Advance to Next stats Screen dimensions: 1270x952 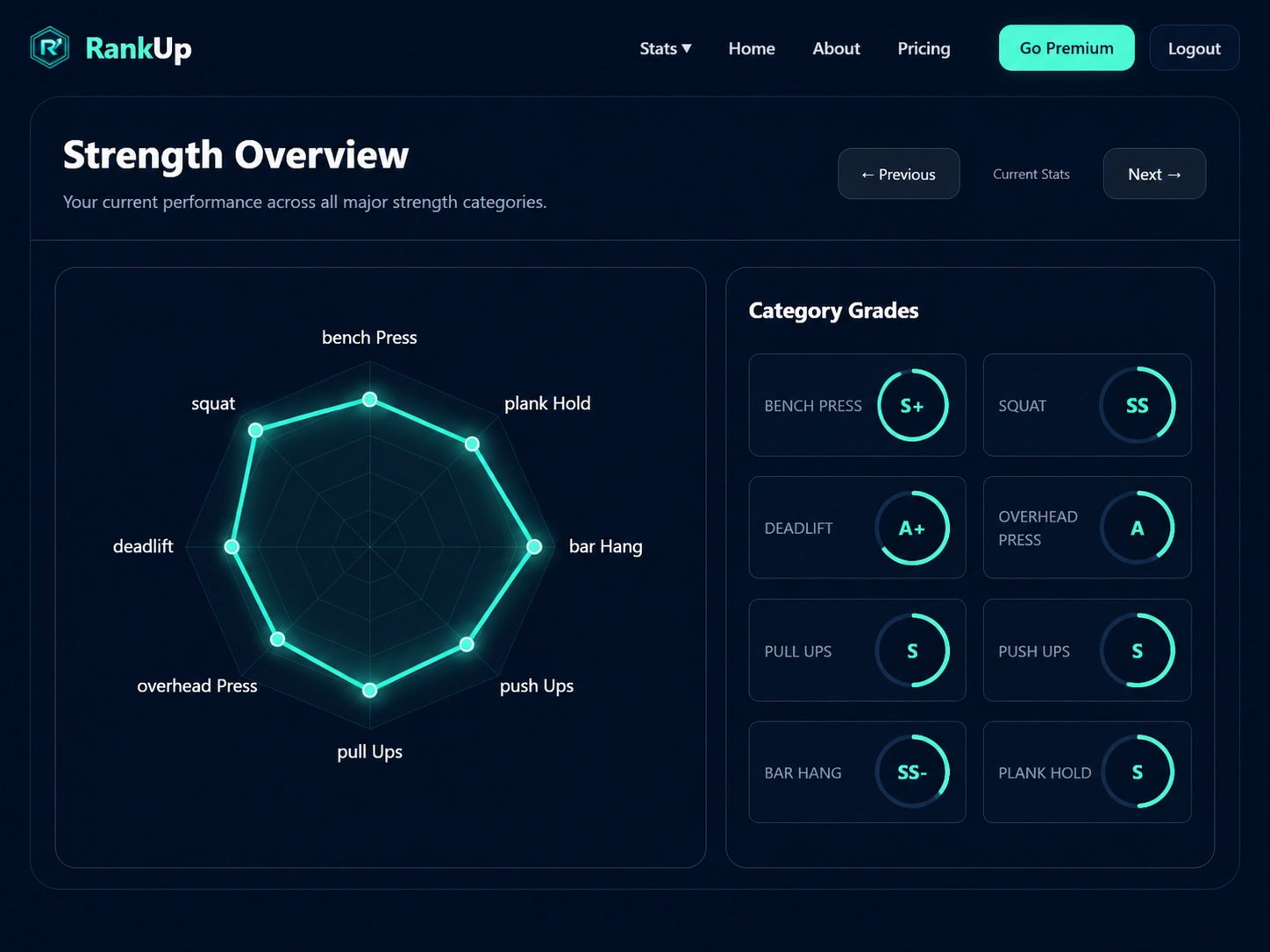[x=1154, y=174]
